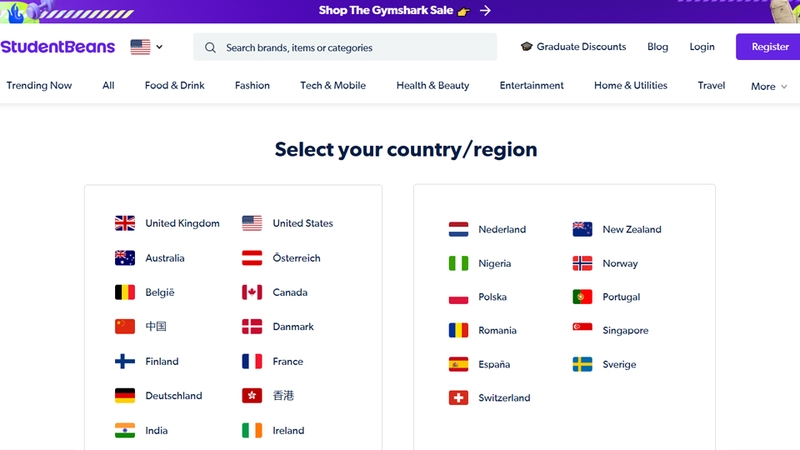The image size is (800, 450).
Task: Select the Österreich text link
Action: point(296,258)
